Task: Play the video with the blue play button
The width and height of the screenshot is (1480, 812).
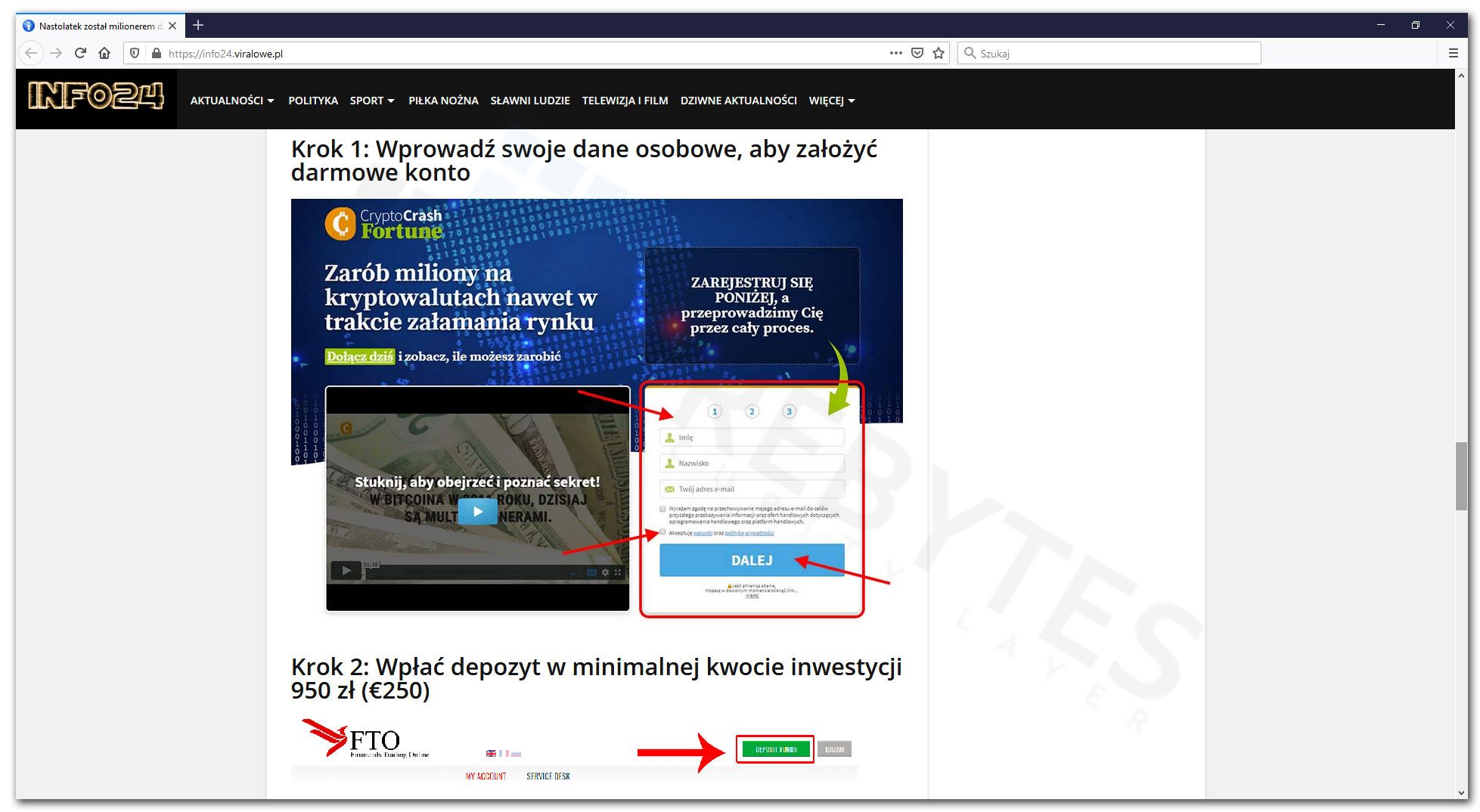Action: pos(477,512)
